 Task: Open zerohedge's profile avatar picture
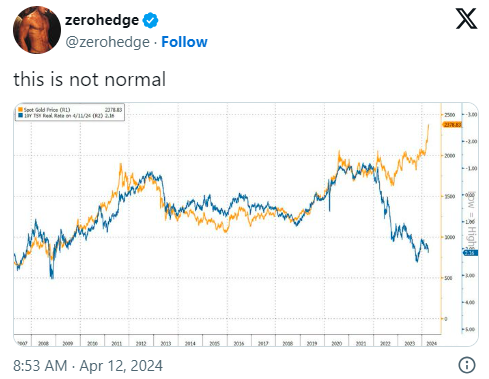(37, 30)
